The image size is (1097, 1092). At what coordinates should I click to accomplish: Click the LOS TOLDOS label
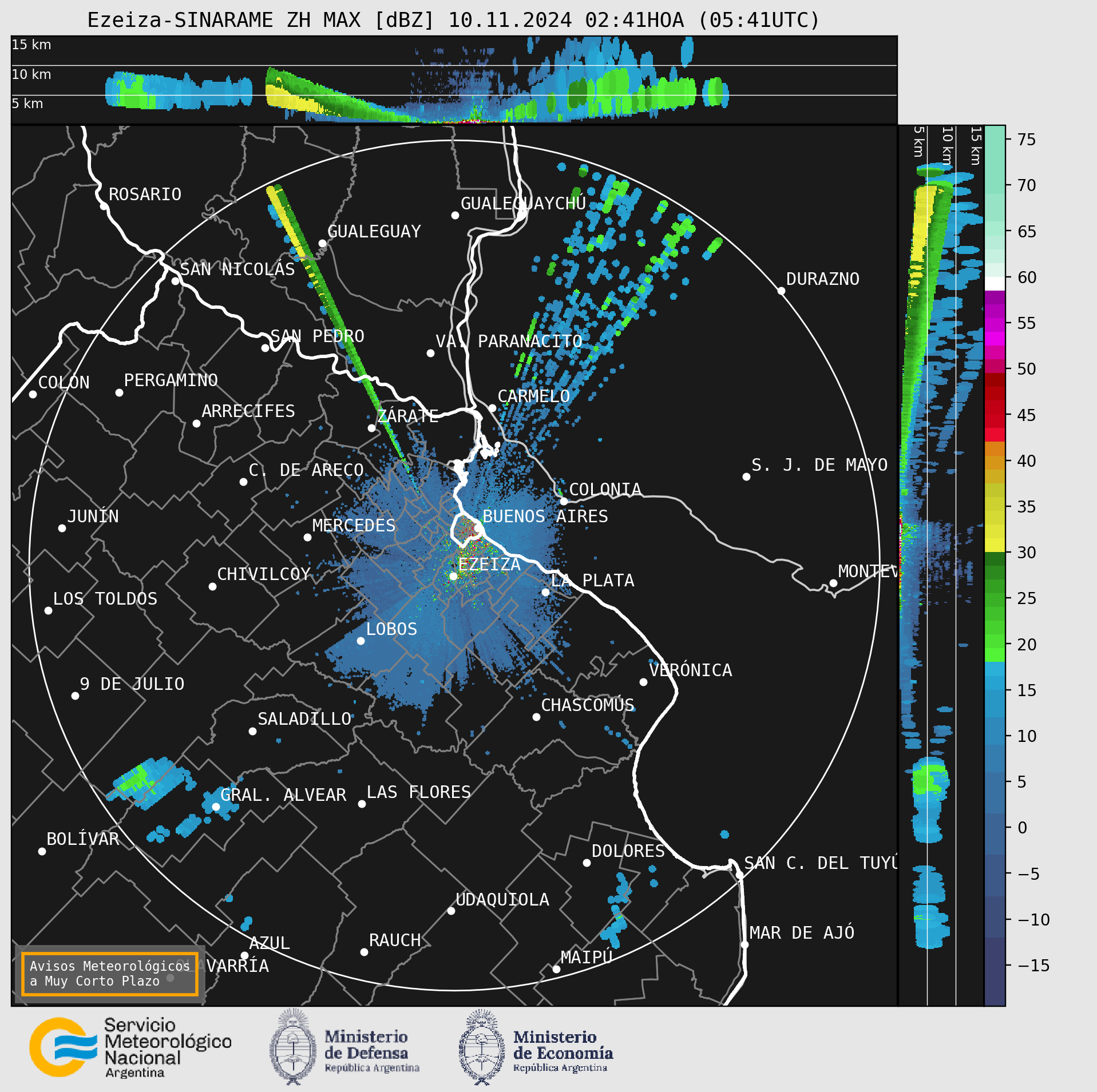click(105, 599)
